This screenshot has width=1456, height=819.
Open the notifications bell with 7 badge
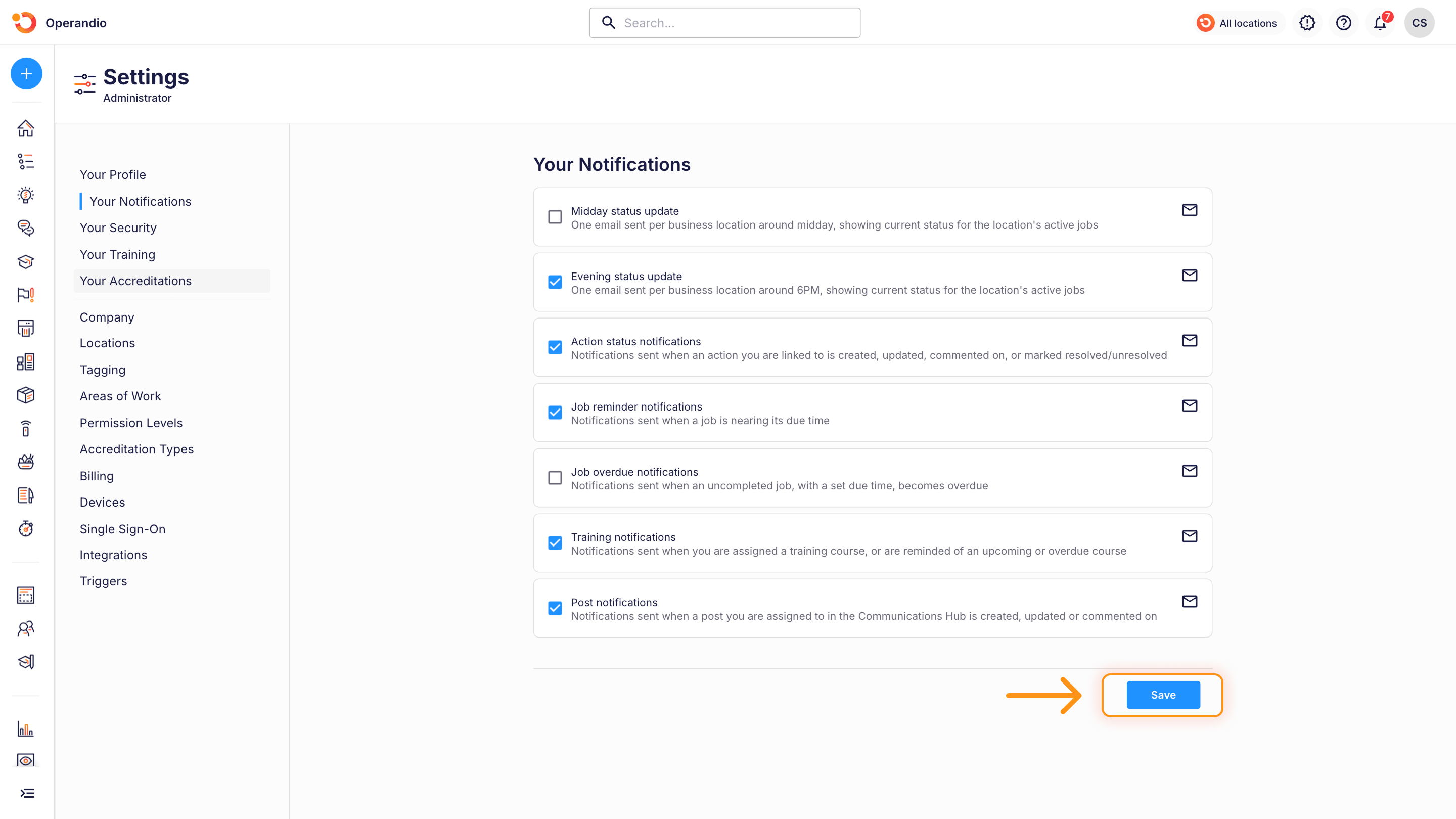pos(1380,23)
